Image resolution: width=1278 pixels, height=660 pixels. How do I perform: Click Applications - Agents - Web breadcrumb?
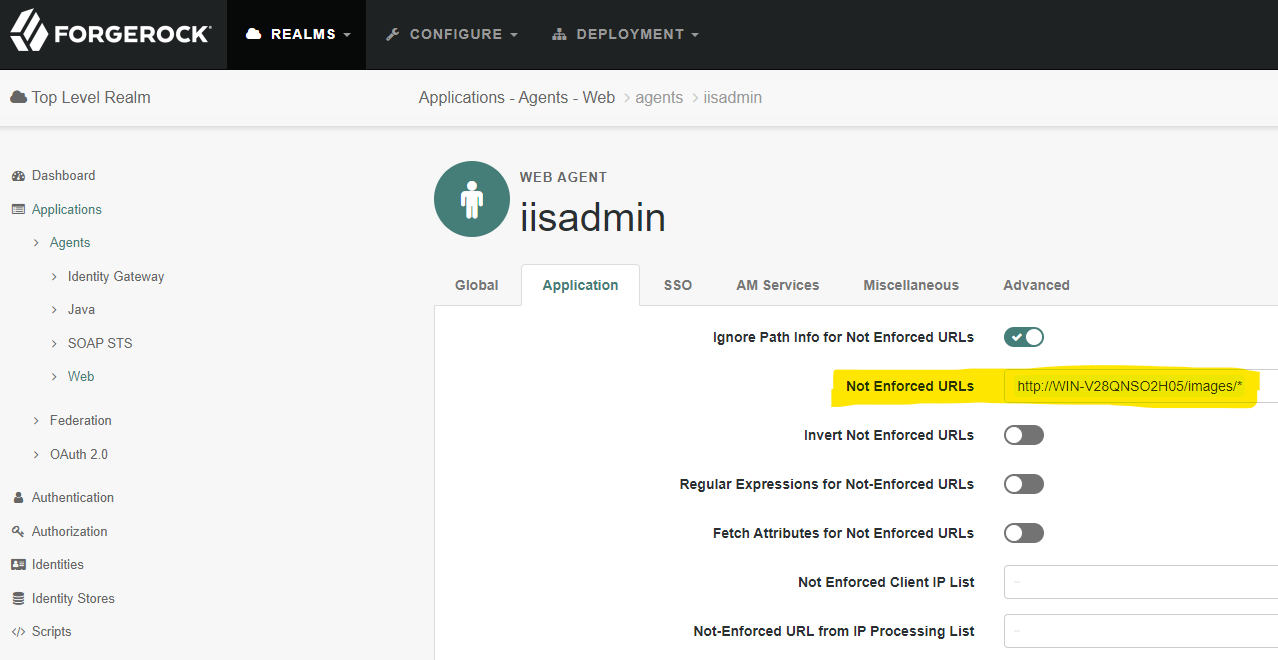(517, 97)
